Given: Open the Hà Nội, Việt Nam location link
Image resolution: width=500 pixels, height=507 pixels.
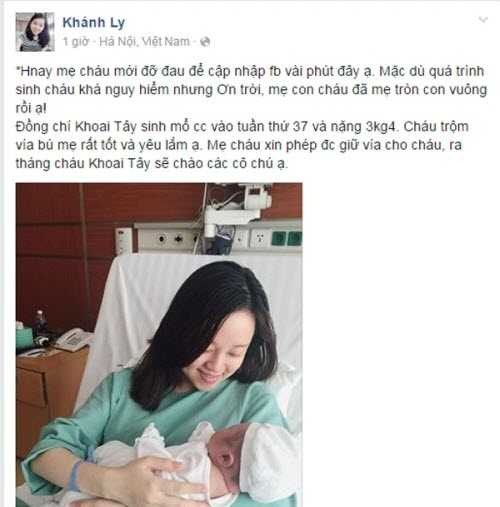Looking at the screenshot, I should pyautogui.click(x=144, y=42).
